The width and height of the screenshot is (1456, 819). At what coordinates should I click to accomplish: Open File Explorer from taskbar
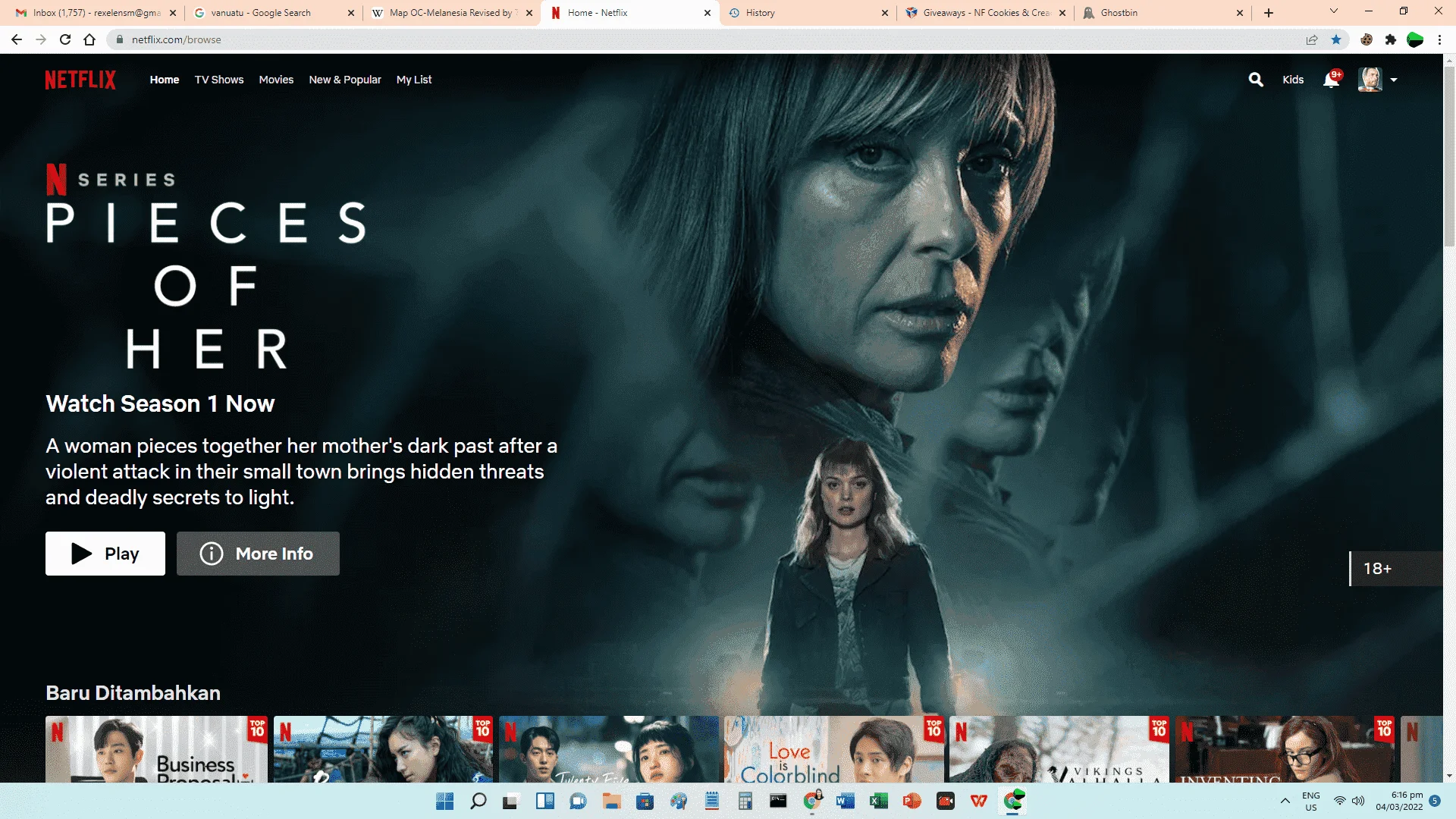(x=611, y=801)
